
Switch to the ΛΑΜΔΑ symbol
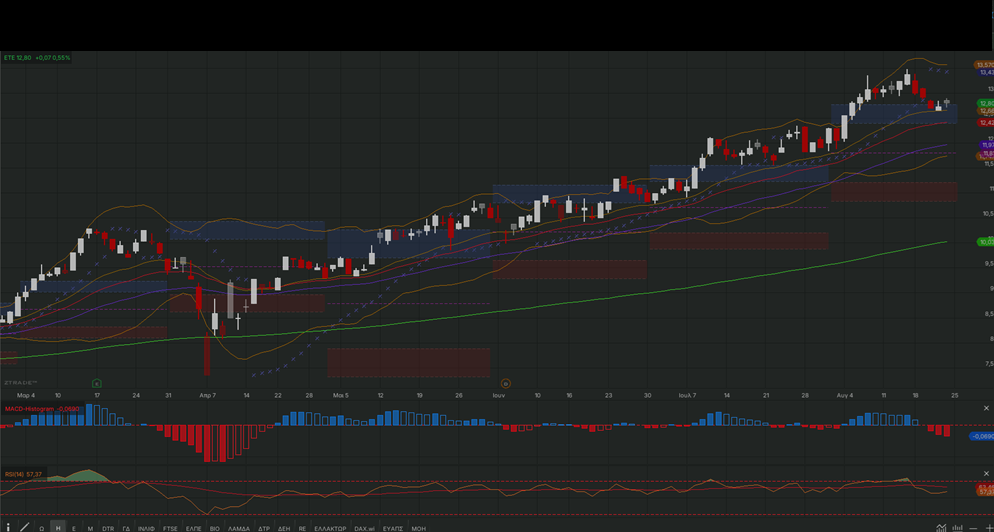coord(239,528)
